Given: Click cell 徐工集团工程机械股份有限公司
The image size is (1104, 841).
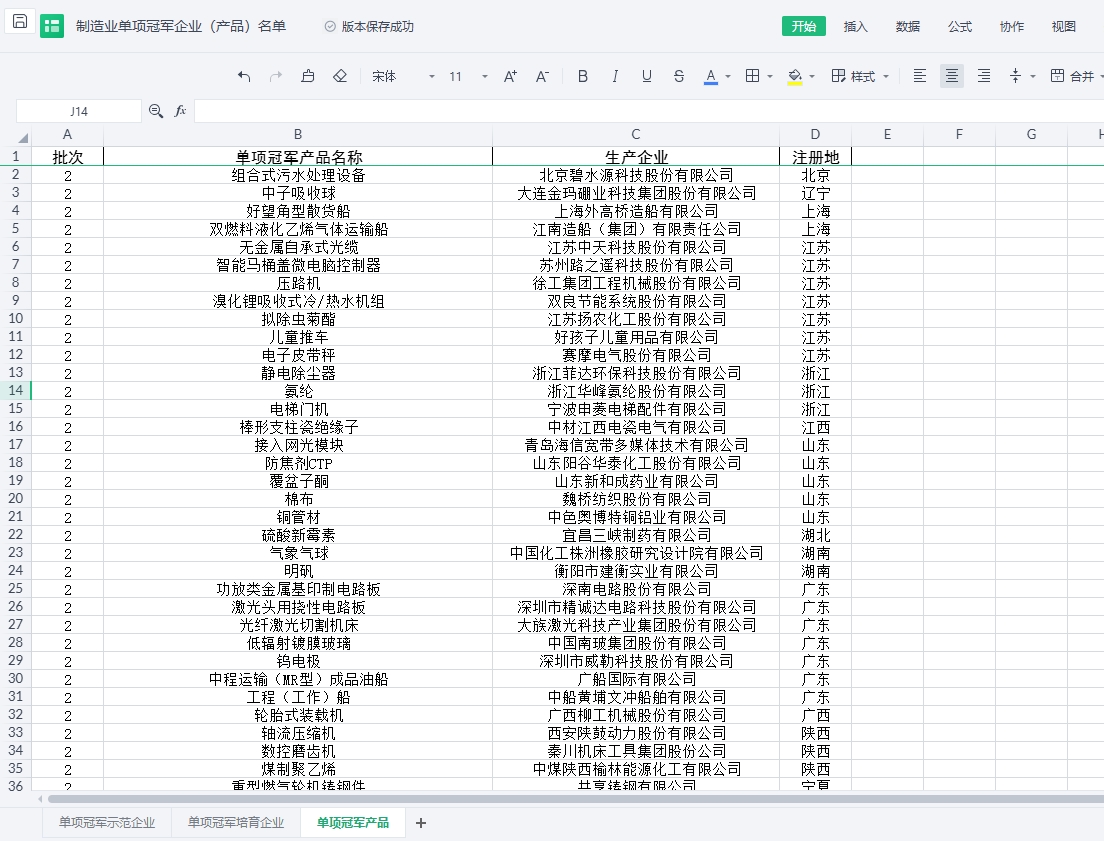Looking at the screenshot, I should [x=636, y=283].
